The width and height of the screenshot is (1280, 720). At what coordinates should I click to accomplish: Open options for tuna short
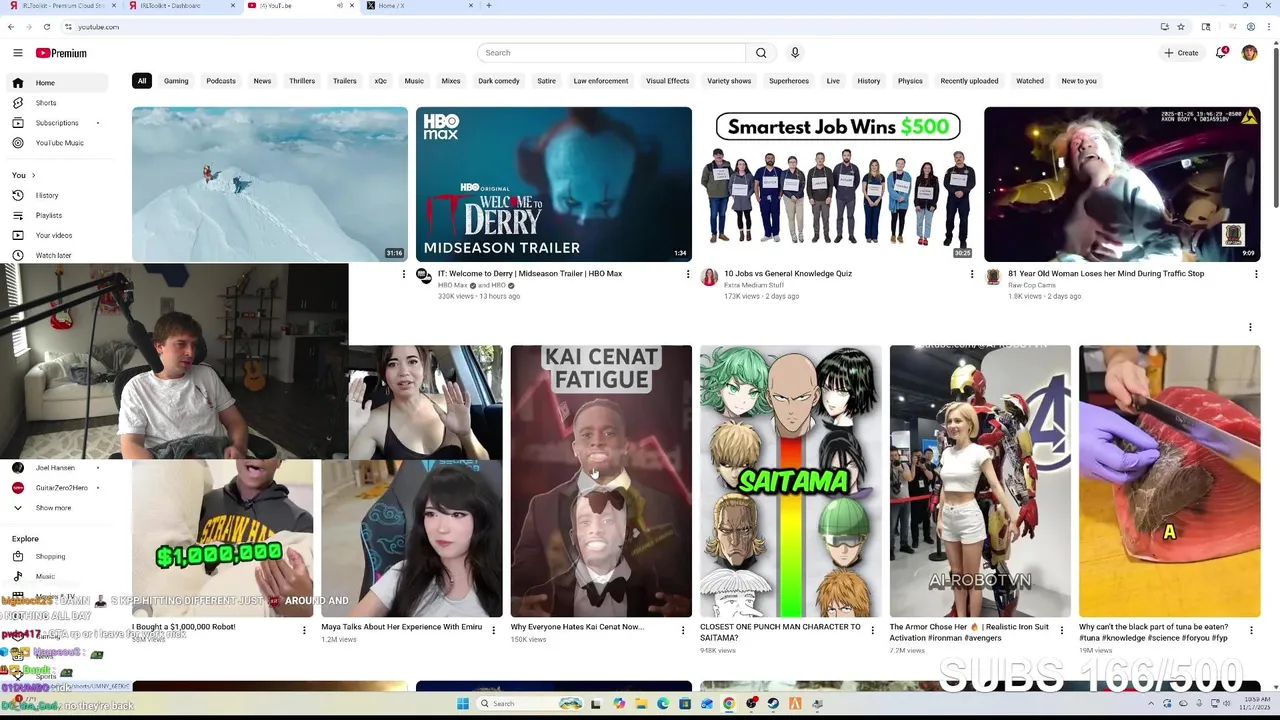(x=1251, y=631)
